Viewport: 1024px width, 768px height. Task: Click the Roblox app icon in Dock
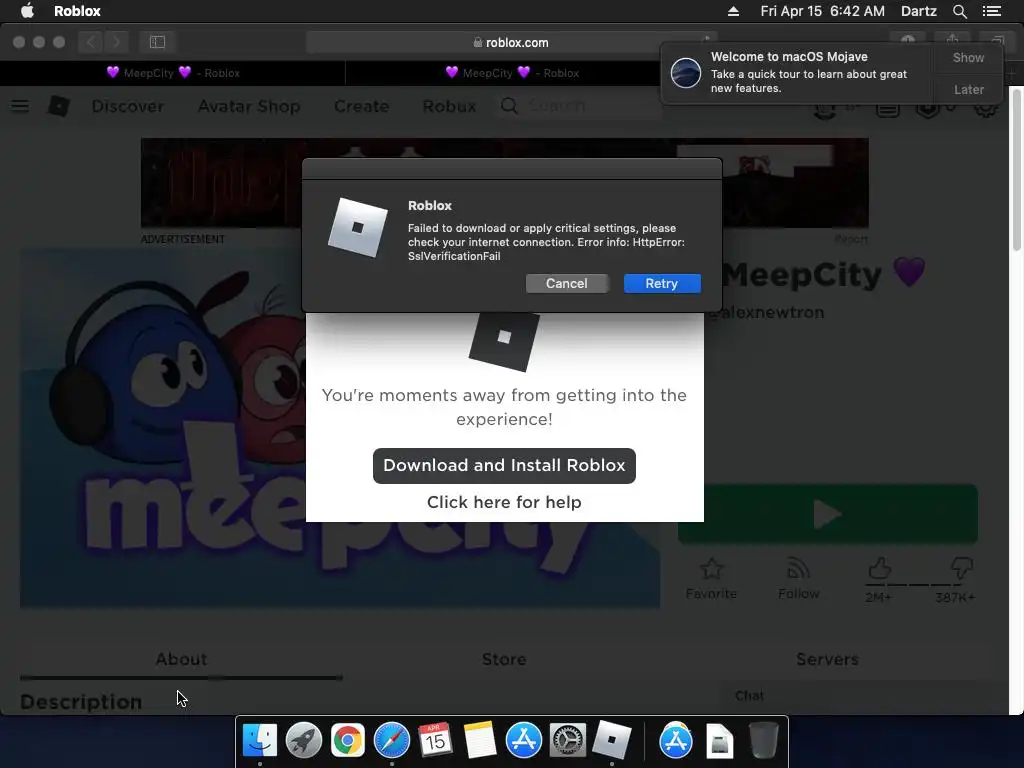click(612, 741)
